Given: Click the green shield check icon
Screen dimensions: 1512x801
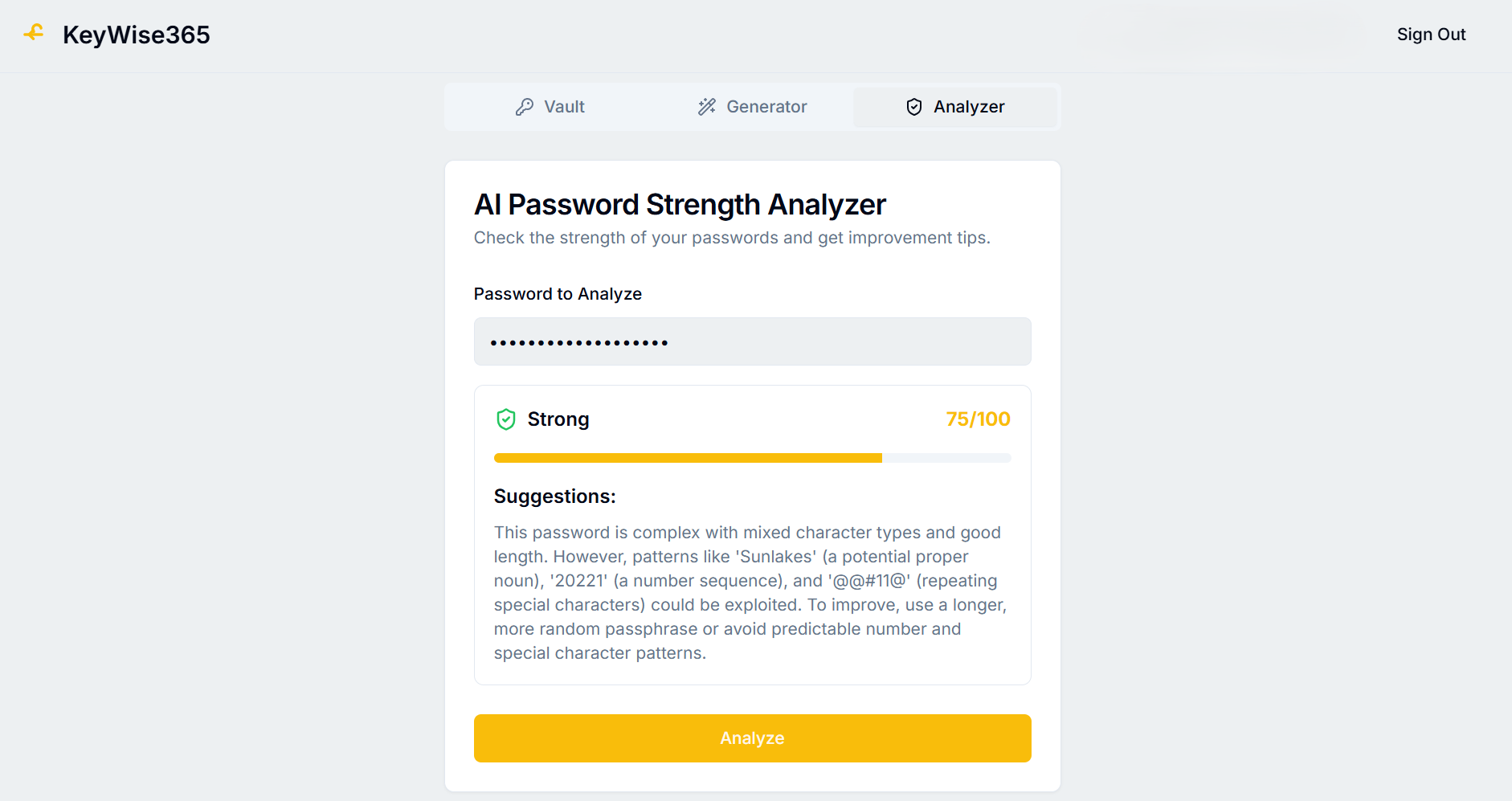Looking at the screenshot, I should (506, 419).
